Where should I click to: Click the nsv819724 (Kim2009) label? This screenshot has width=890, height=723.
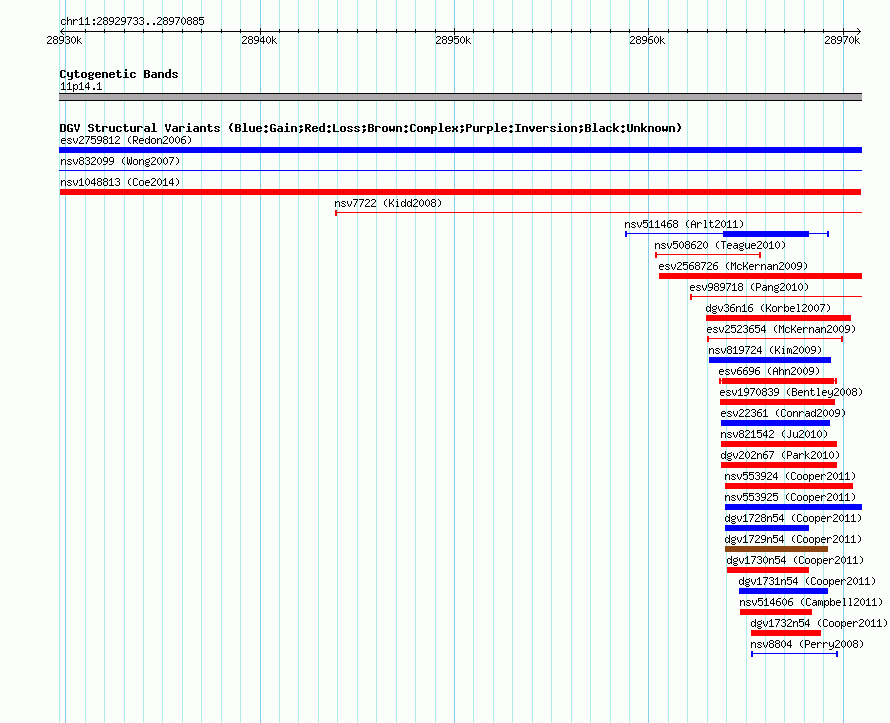click(765, 350)
